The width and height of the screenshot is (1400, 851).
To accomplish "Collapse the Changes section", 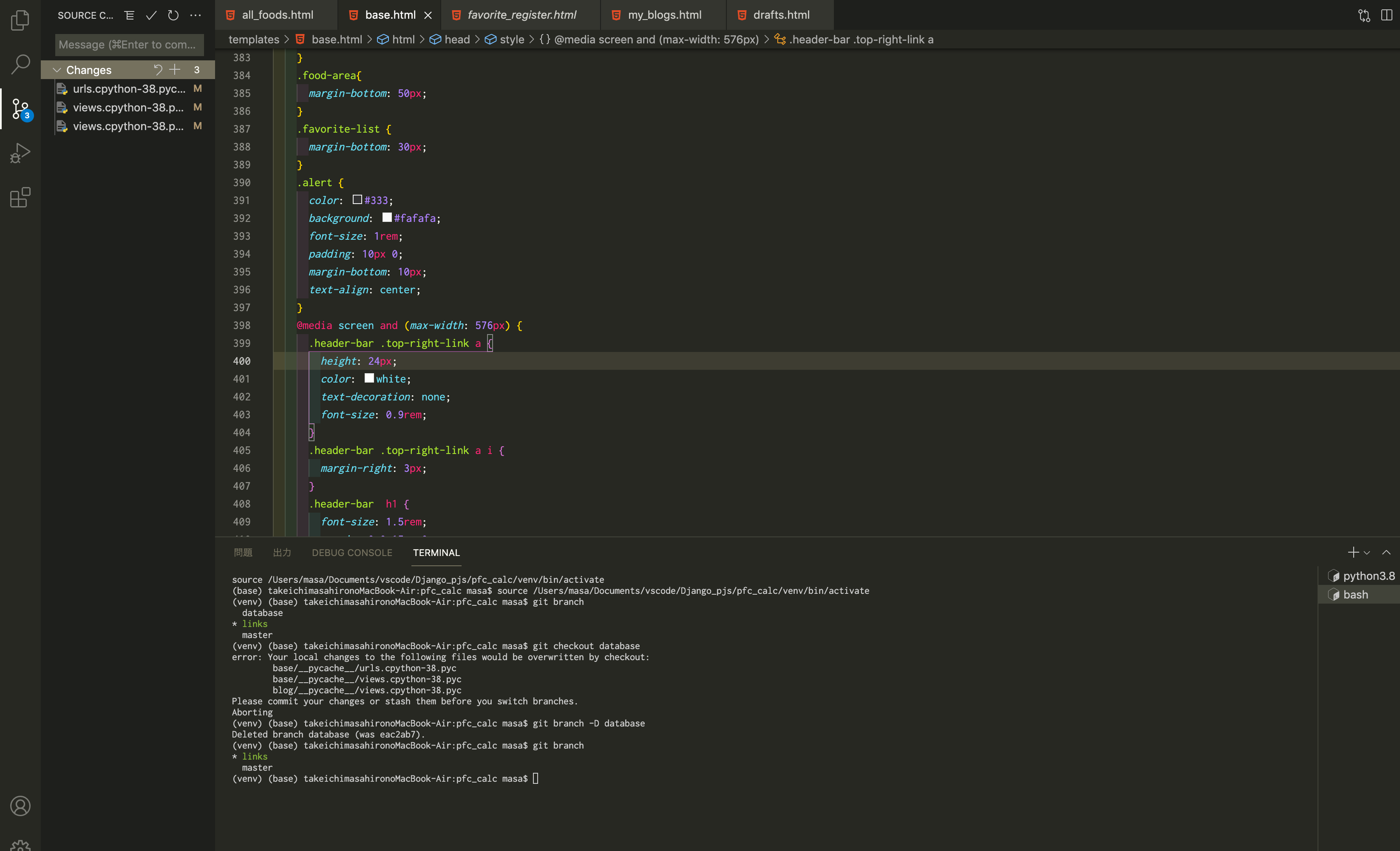I will click(57, 70).
